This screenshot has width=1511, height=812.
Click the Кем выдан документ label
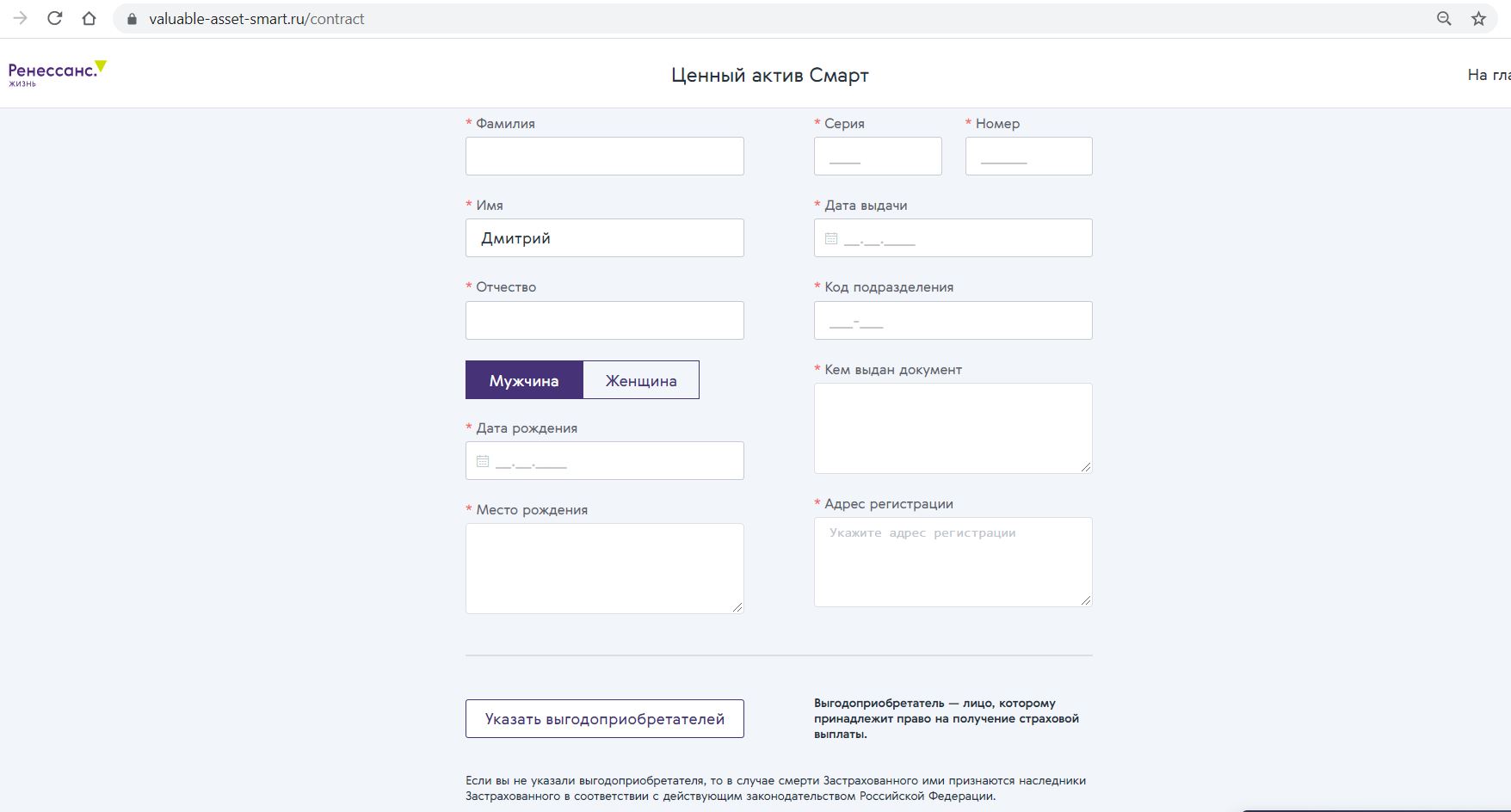[893, 370]
